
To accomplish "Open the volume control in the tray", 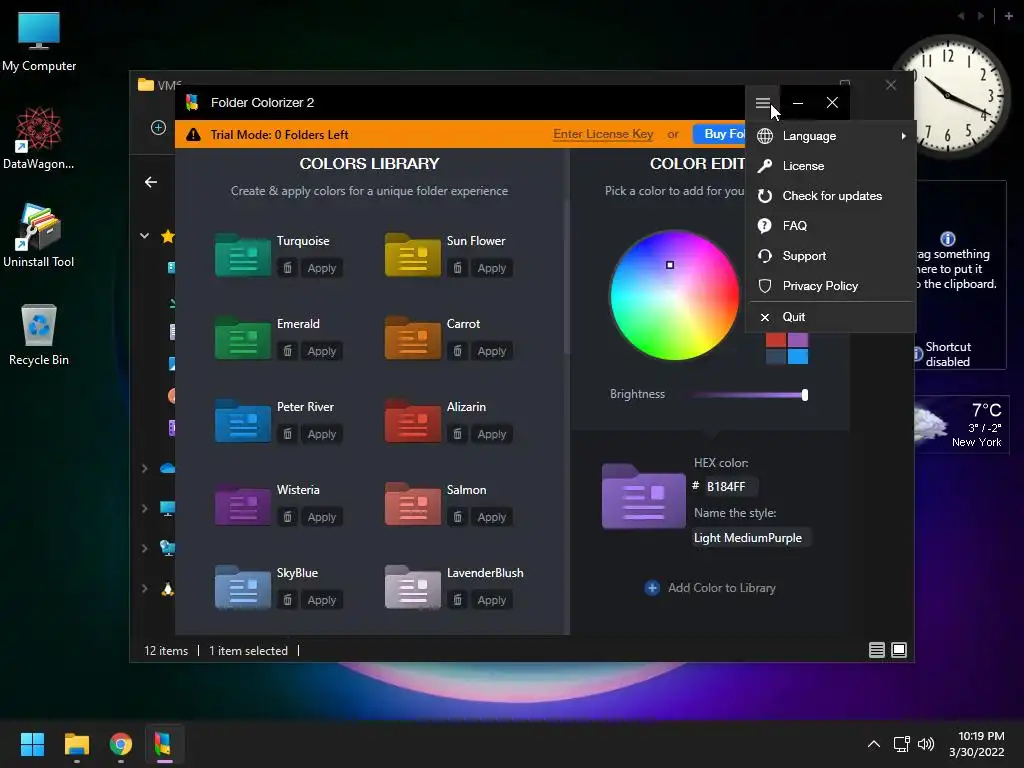I will (x=925, y=744).
